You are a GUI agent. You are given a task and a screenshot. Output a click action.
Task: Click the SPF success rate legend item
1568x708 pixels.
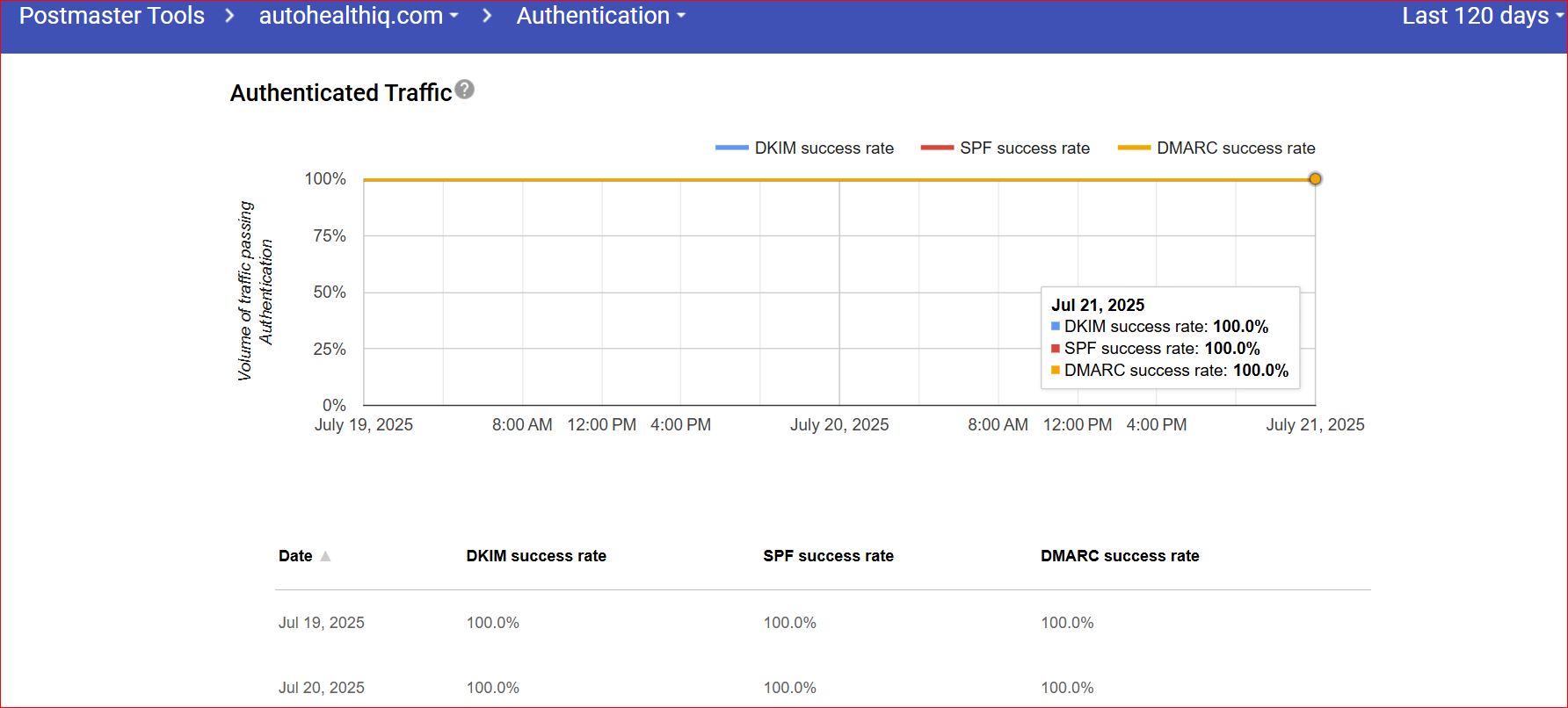(x=1024, y=148)
